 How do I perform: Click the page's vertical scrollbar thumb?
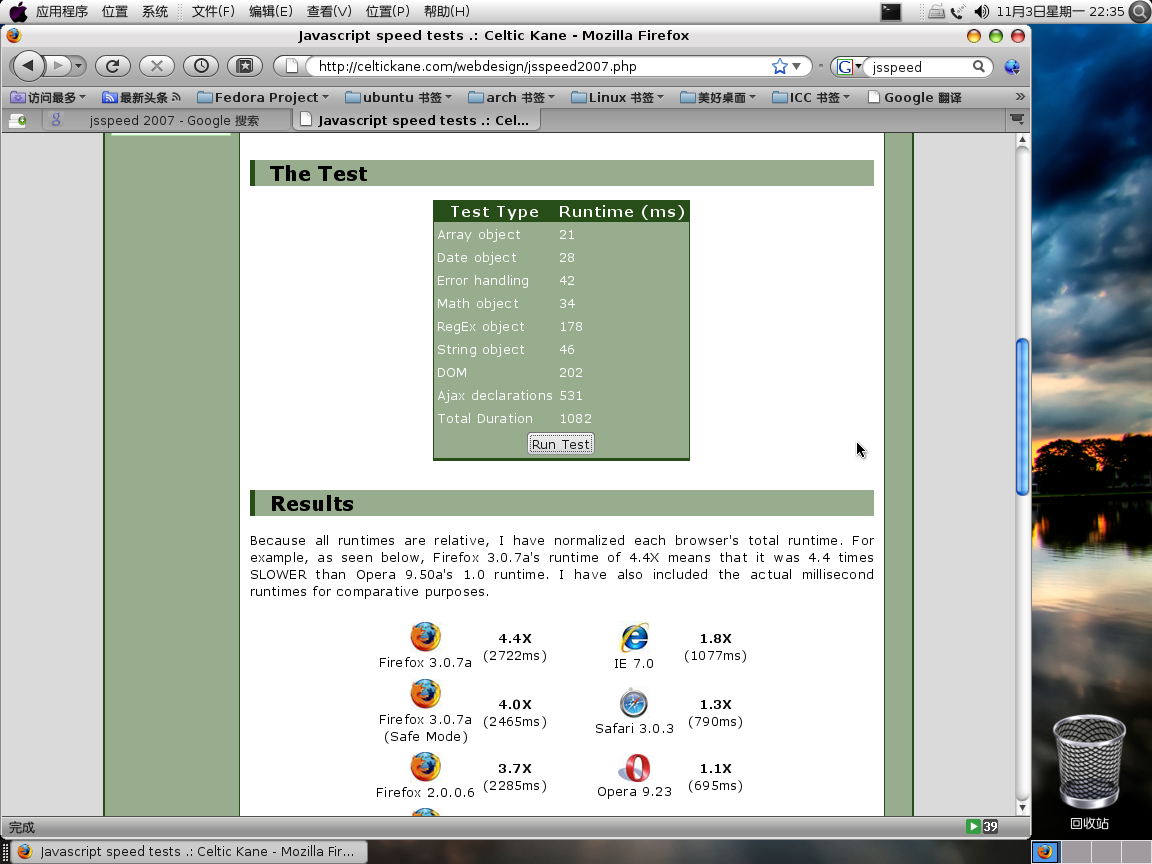(x=1022, y=417)
